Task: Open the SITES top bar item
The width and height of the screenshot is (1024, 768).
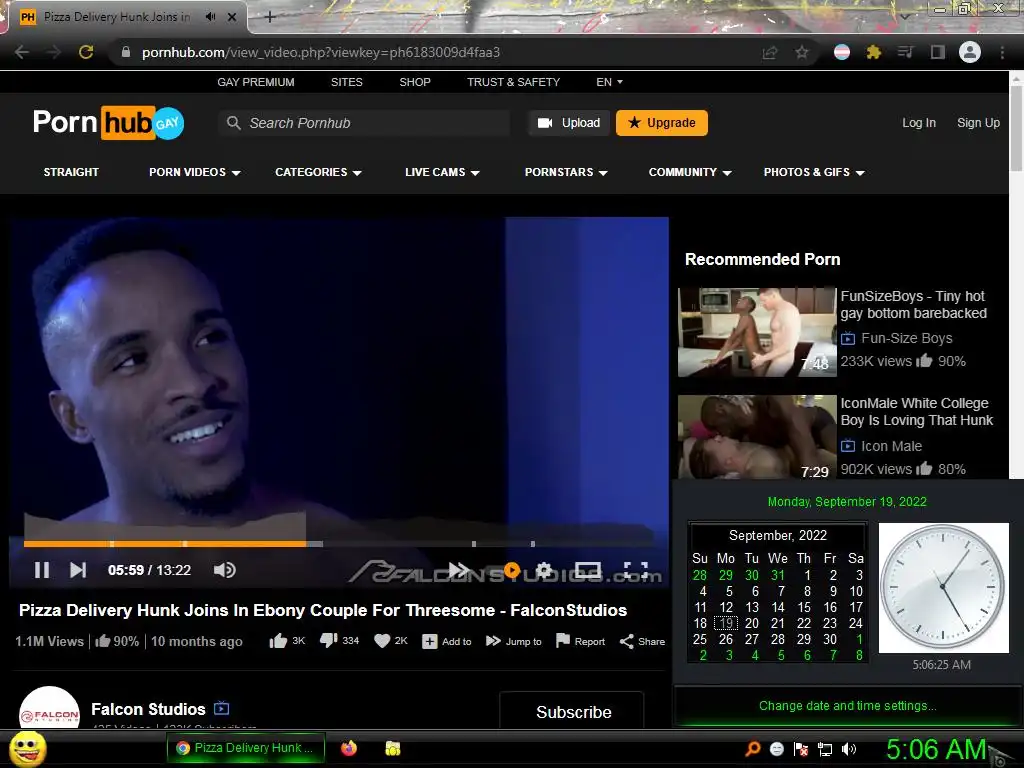Action: point(347,82)
